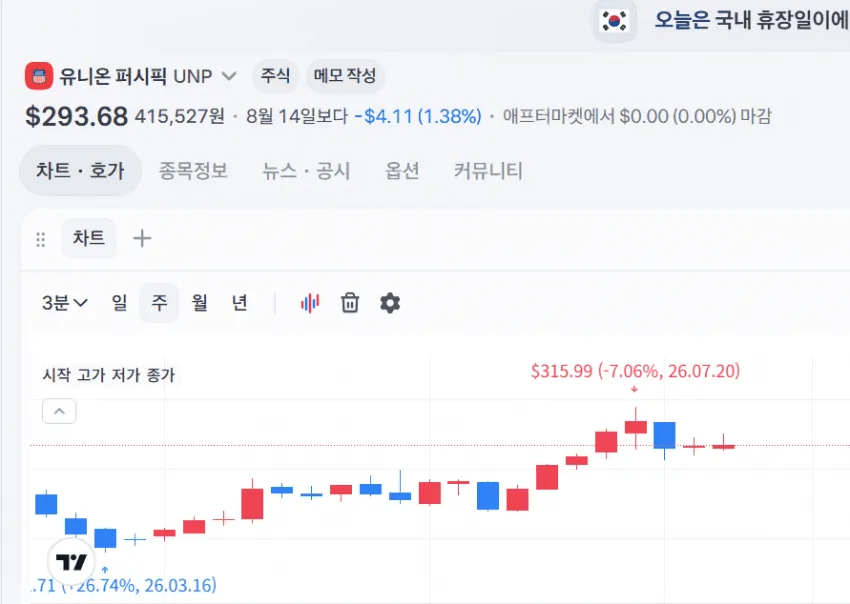850x604 pixels.
Task: Open the 종목정보 tab
Action: pos(193,171)
